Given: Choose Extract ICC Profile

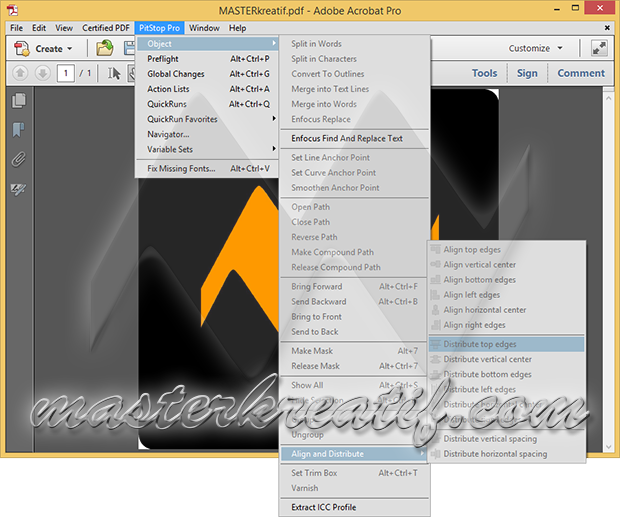Looking at the screenshot, I should 354,507.
